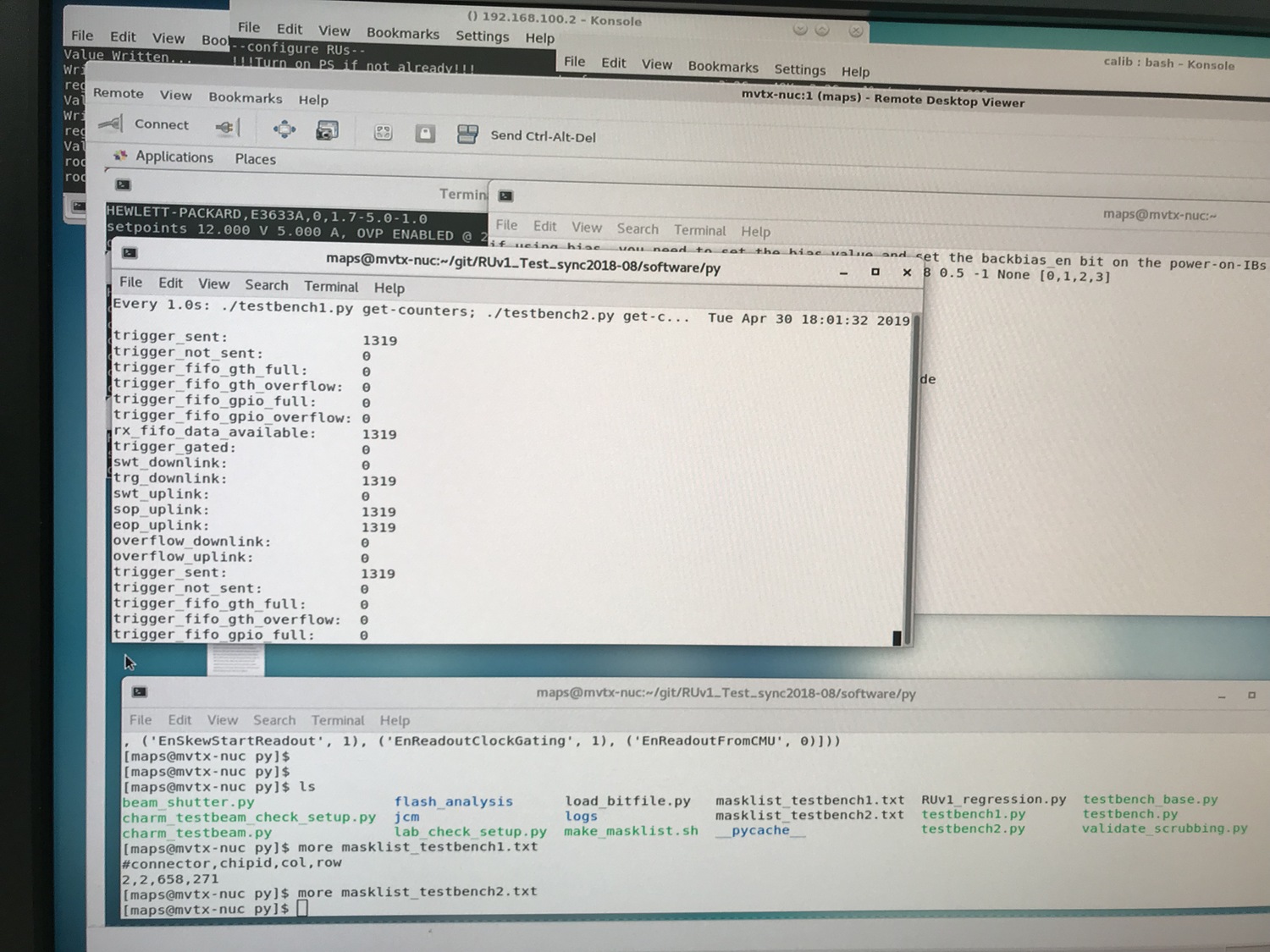Open File menu in bottom masklist terminal
This screenshot has height=952, width=1270.
pos(141,720)
